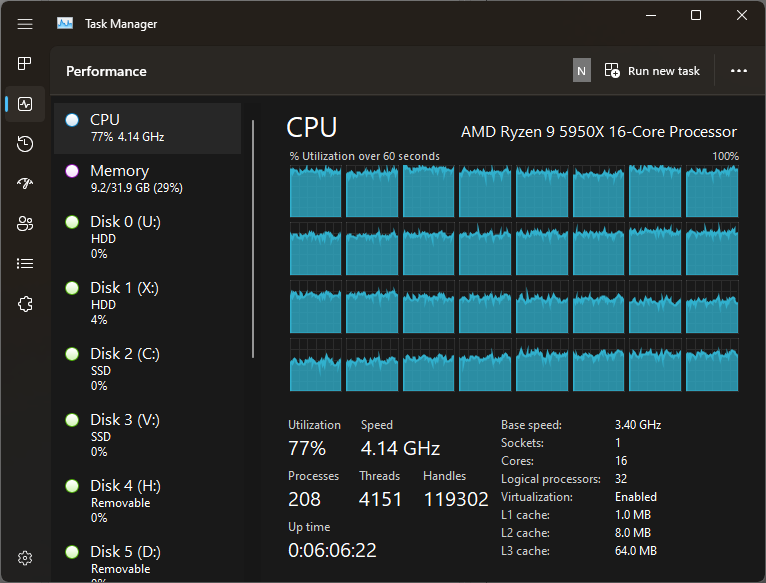Image resolution: width=766 pixels, height=583 pixels.
Task: Select Disk 0 (U:) HDD entry
Action: (147, 237)
